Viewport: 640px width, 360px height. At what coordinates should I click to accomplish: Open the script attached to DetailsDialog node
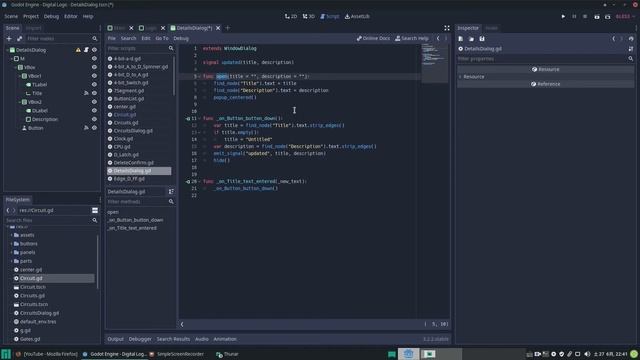[86, 50]
